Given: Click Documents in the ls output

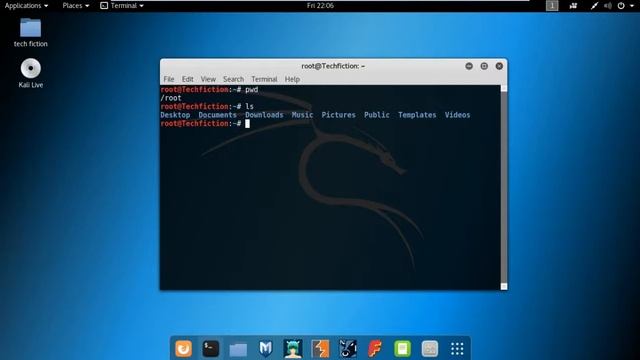Looking at the screenshot, I should (218, 115).
